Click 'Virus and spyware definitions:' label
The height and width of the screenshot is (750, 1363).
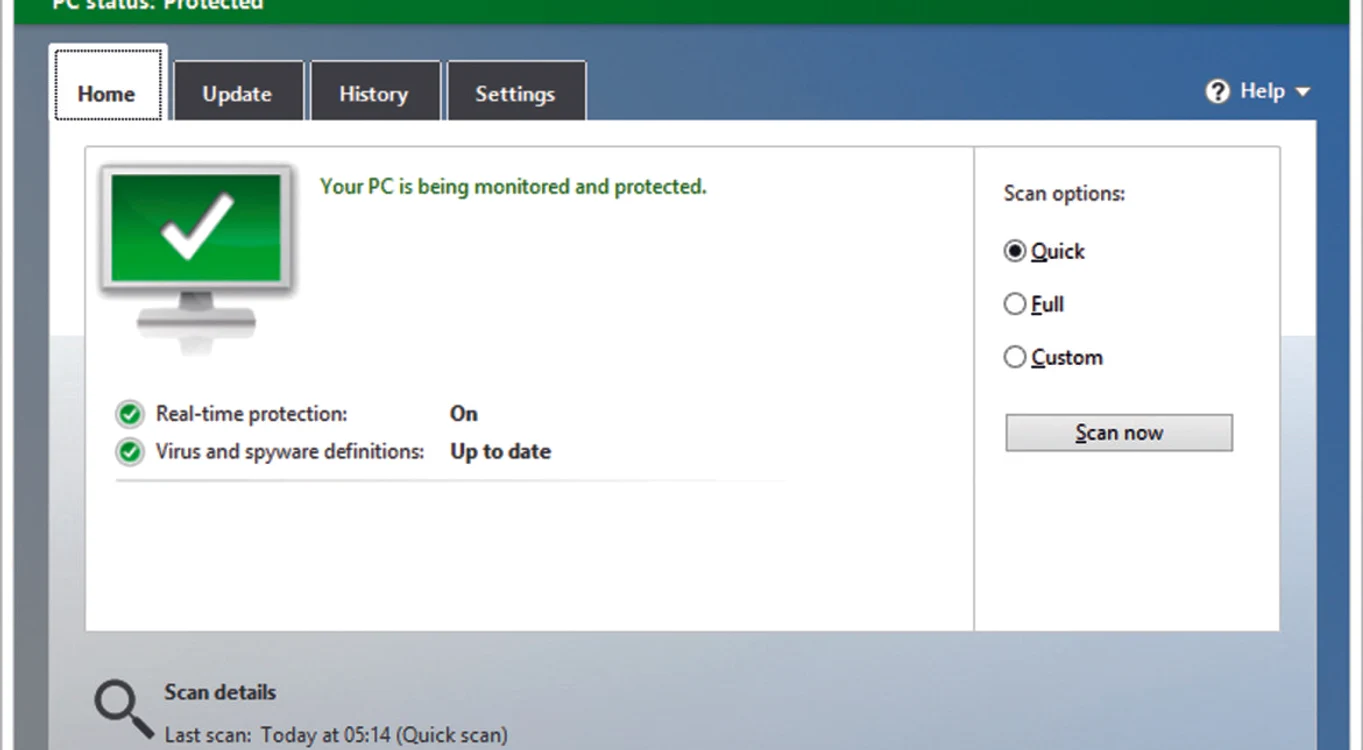[290, 452]
